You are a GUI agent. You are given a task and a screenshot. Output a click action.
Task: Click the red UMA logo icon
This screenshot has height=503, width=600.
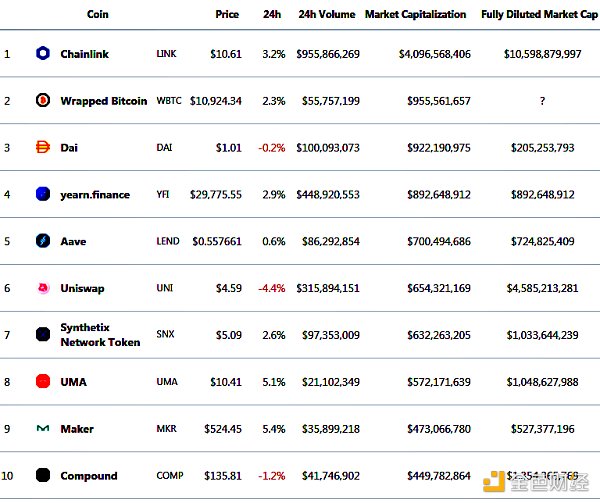click(x=43, y=381)
